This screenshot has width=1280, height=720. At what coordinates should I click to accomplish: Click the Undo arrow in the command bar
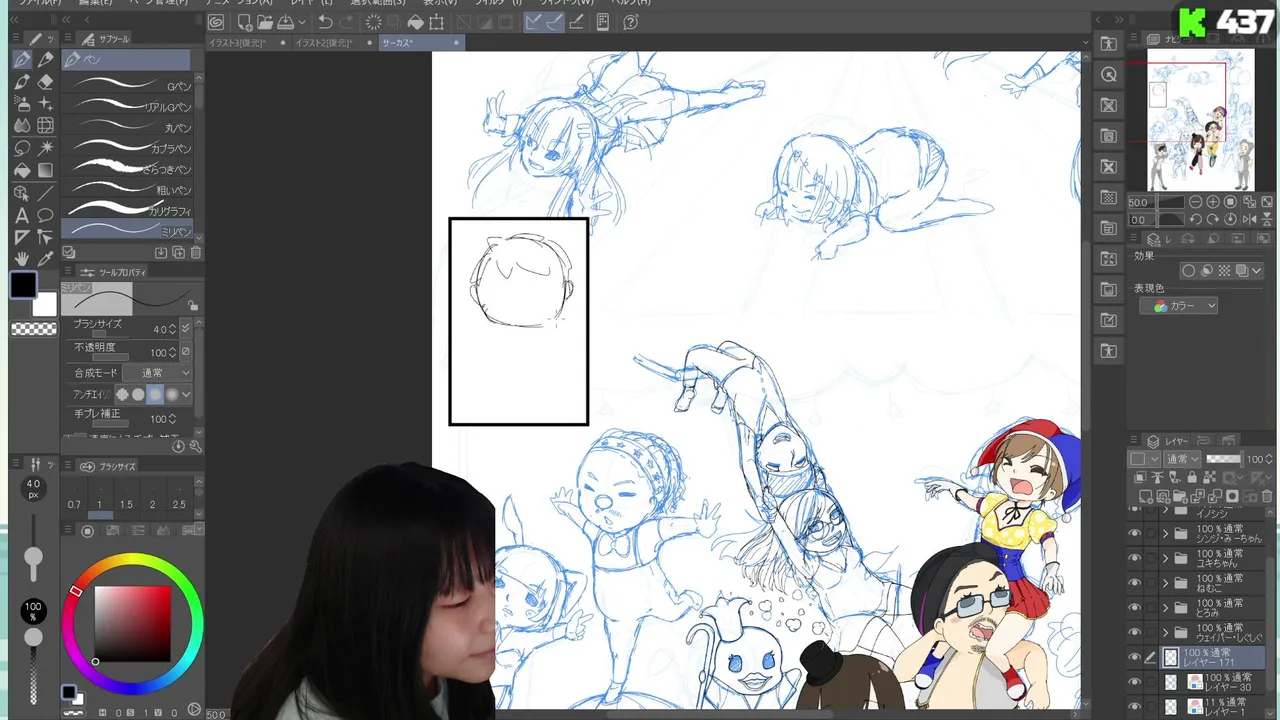point(325,22)
